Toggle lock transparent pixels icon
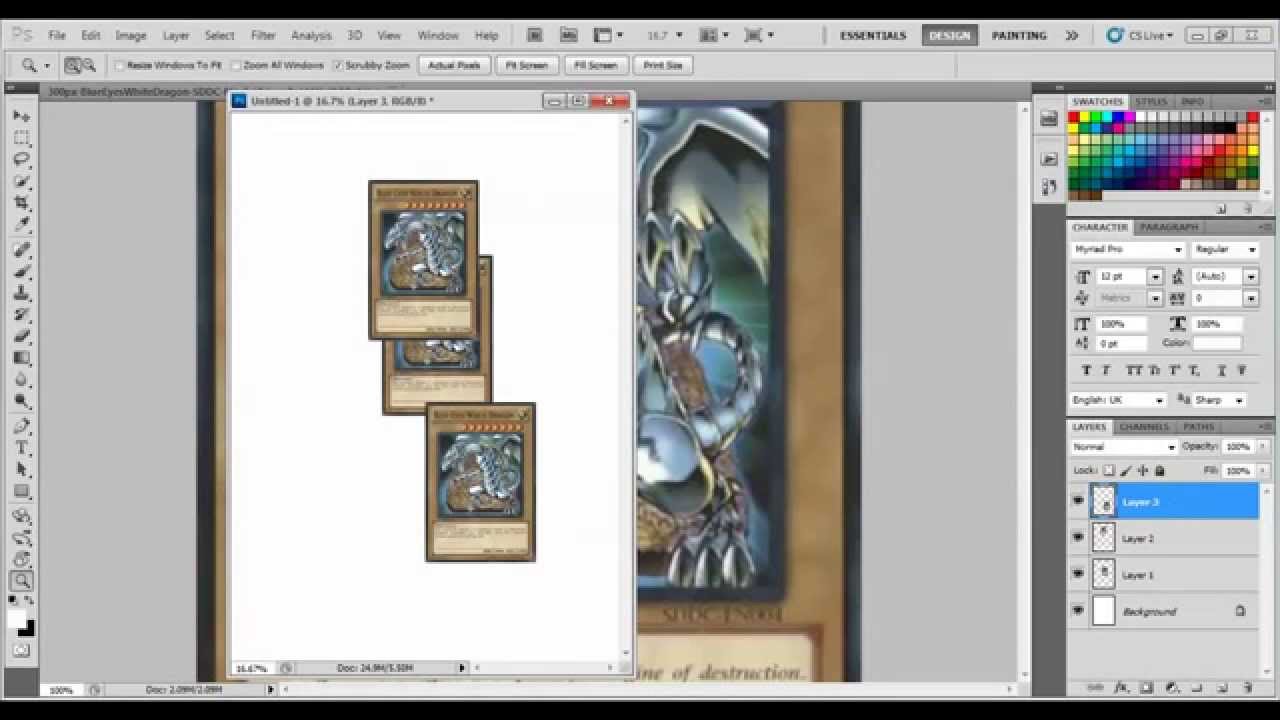Viewport: 1280px width, 720px height. (1109, 470)
